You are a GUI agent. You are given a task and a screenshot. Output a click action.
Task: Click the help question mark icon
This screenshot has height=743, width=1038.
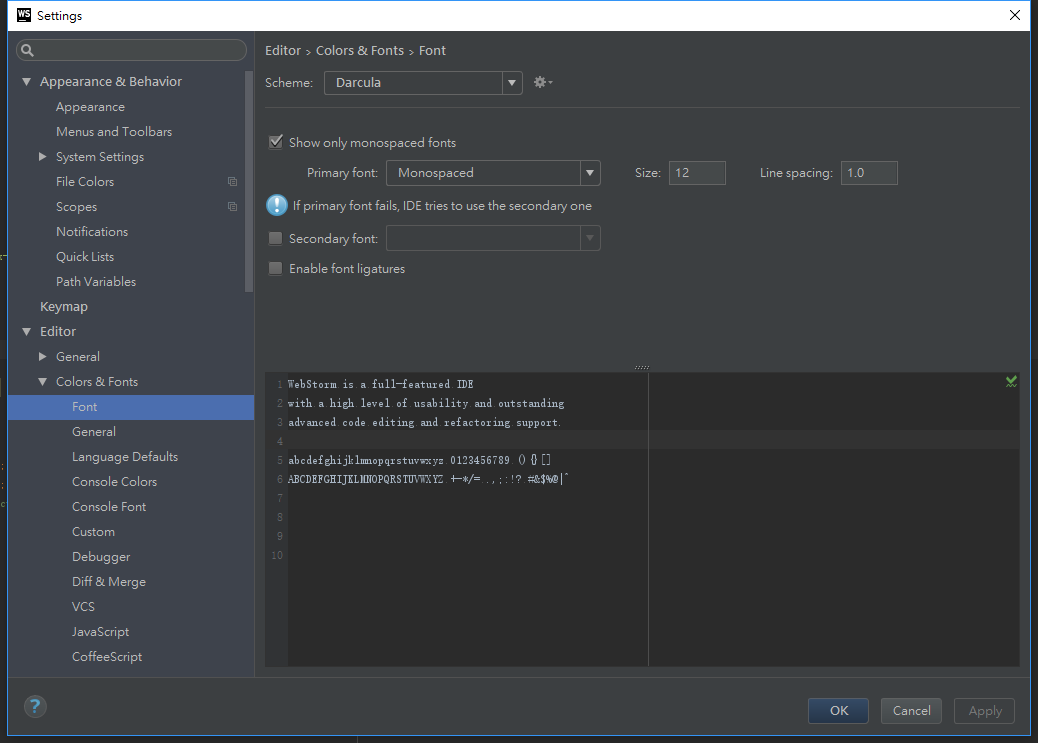coord(35,707)
